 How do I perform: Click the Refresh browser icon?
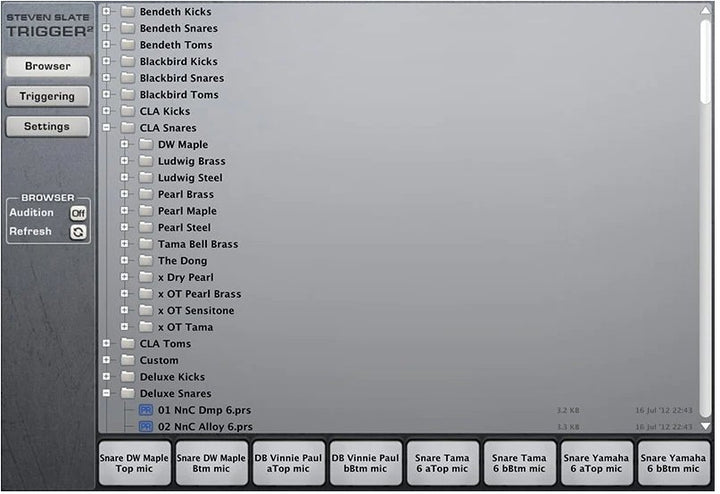click(77, 231)
